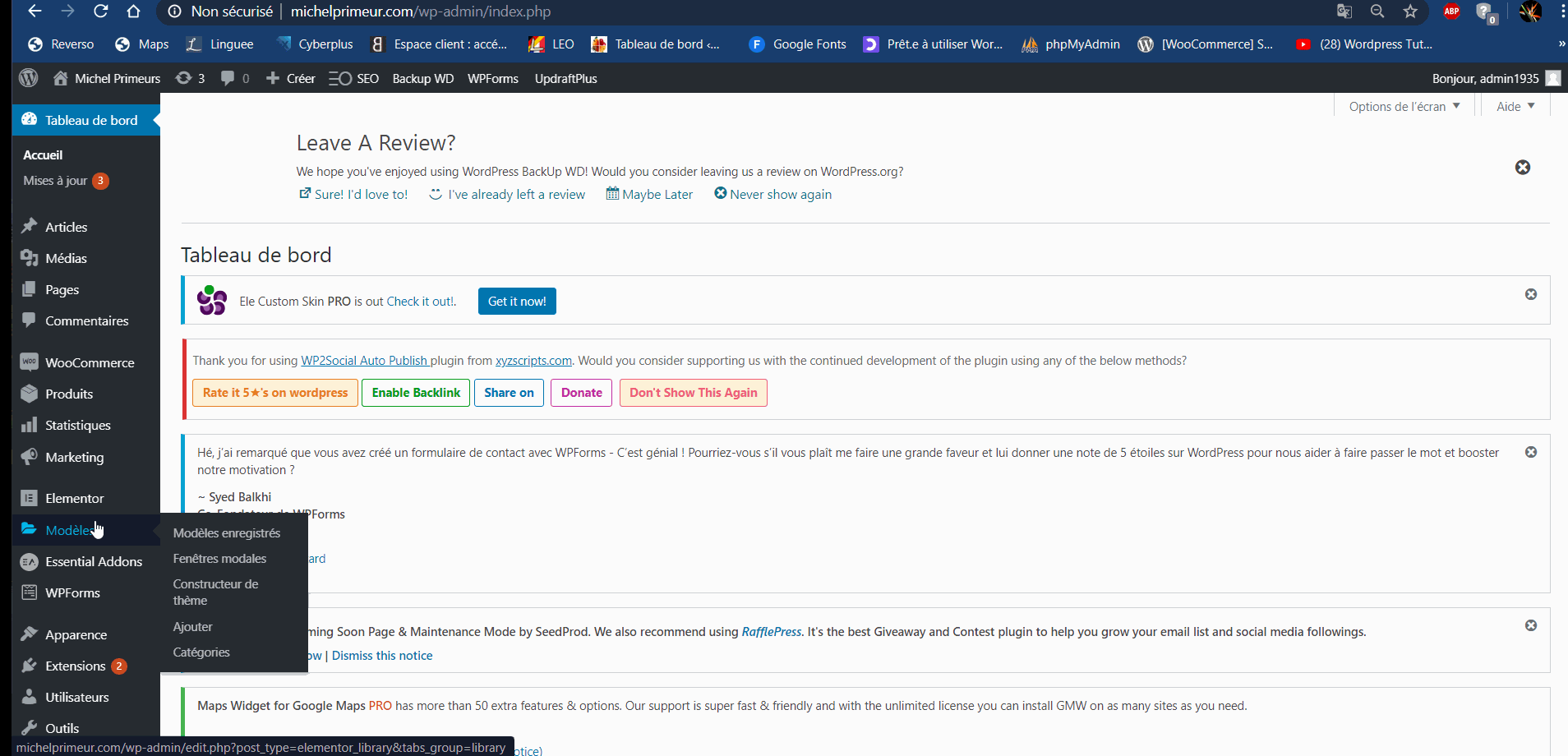Open the Marketing megaphone icon menu
This screenshot has width=1568, height=756.
point(30,456)
